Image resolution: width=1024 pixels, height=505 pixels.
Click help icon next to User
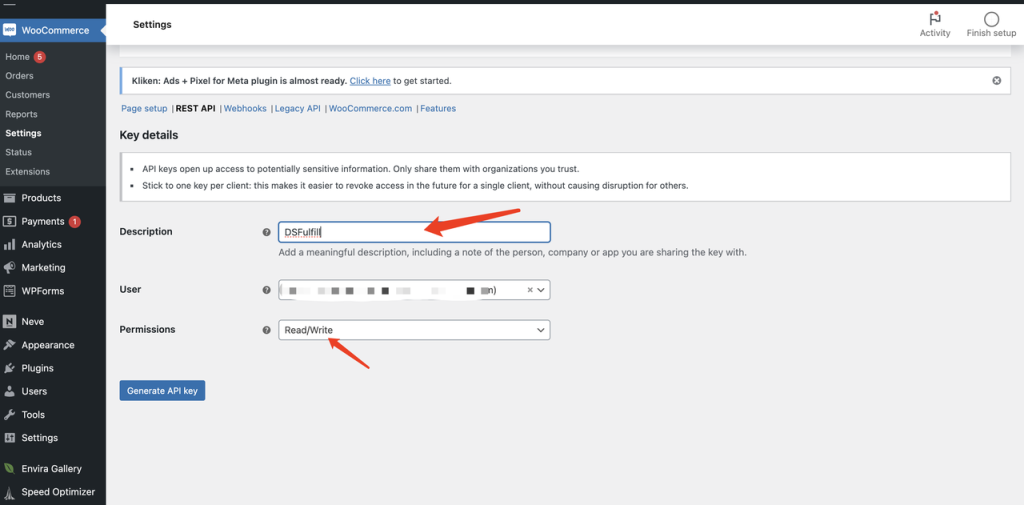click(266, 290)
